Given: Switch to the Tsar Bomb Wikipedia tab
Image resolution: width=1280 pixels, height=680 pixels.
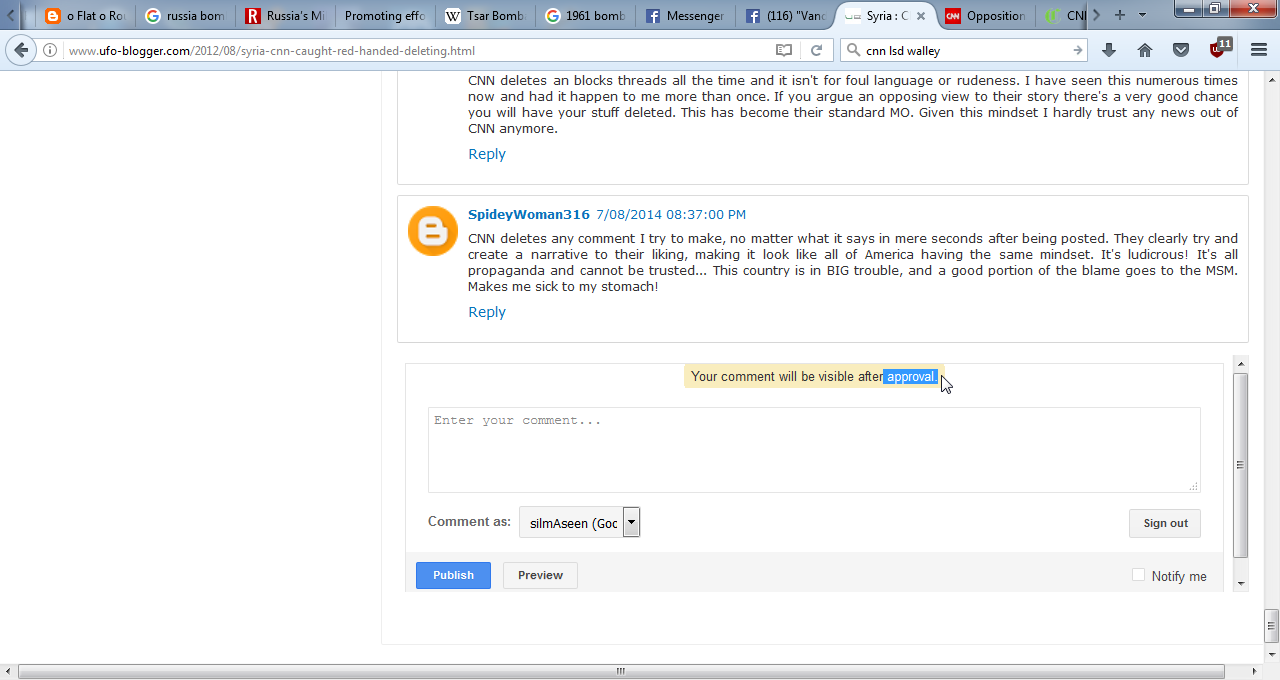Looking at the screenshot, I should tap(484, 16).
